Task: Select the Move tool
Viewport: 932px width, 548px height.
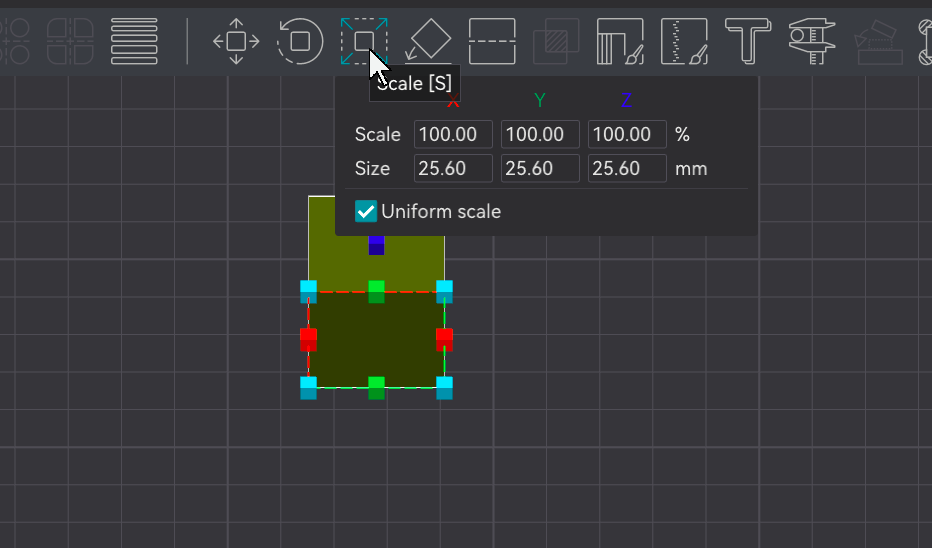Action: (x=236, y=42)
